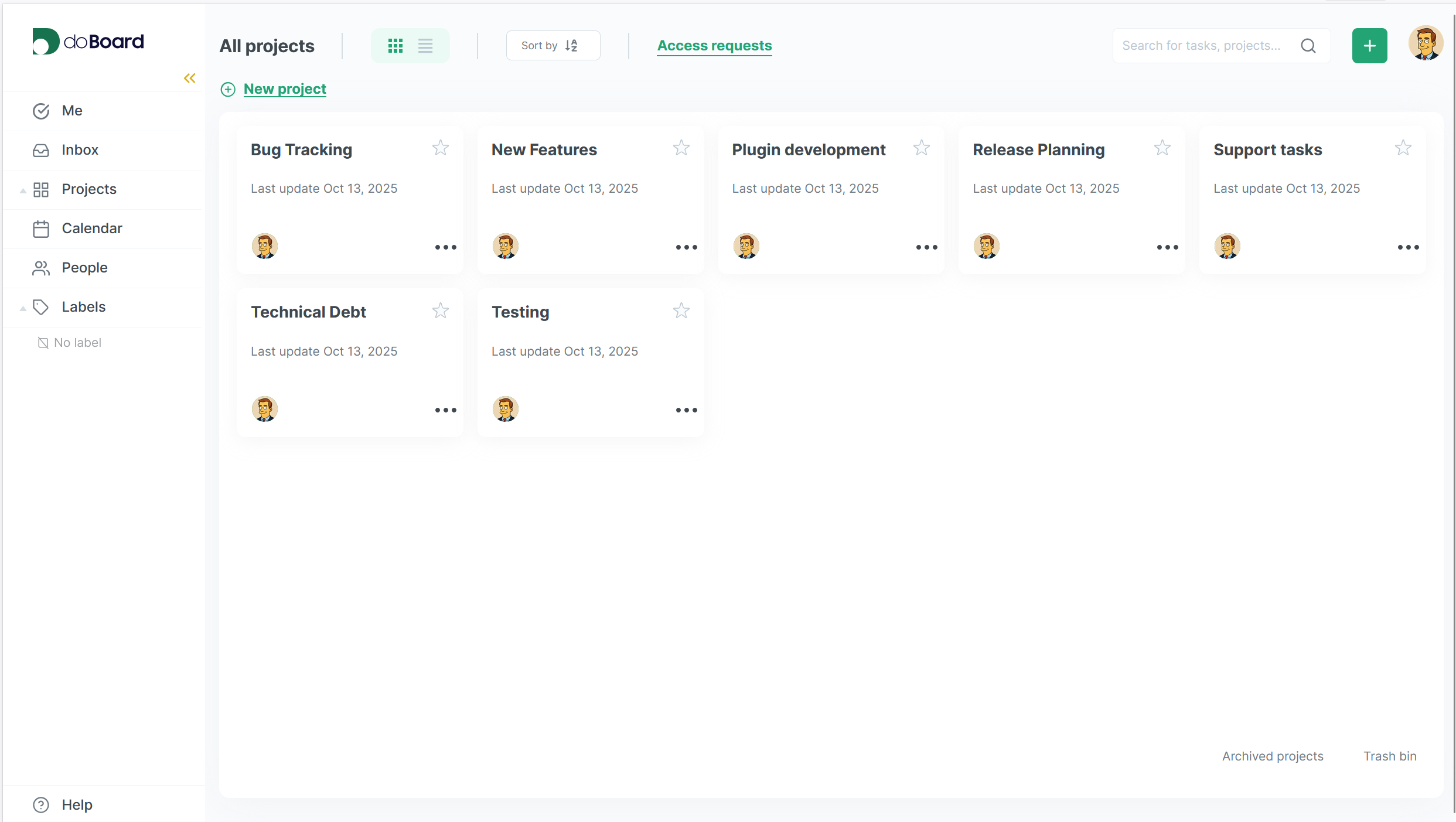Click the green plus add button
This screenshot has width=1456, height=822.
[x=1369, y=46]
